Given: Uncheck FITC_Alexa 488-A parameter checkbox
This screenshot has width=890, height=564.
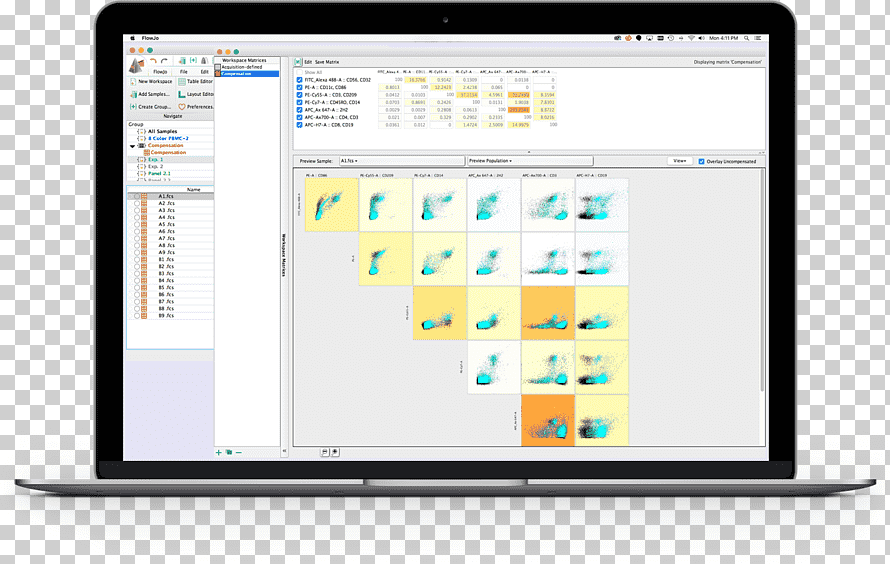Looking at the screenshot, I should tap(299, 80).
